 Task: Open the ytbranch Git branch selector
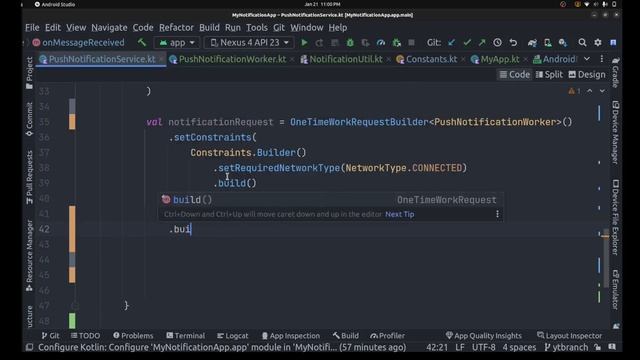[566, 347]
